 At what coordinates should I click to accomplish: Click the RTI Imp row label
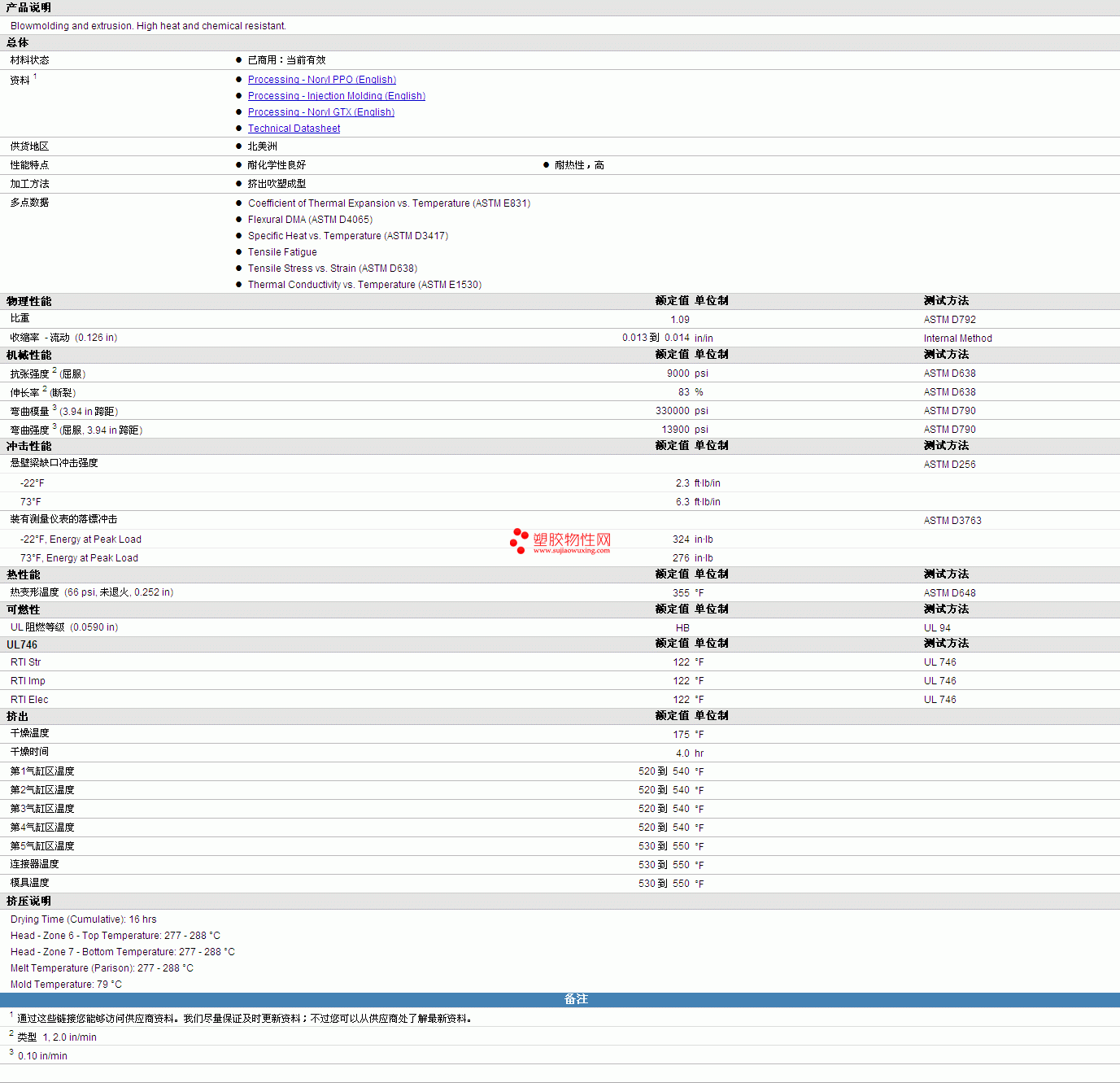point(28,681)
